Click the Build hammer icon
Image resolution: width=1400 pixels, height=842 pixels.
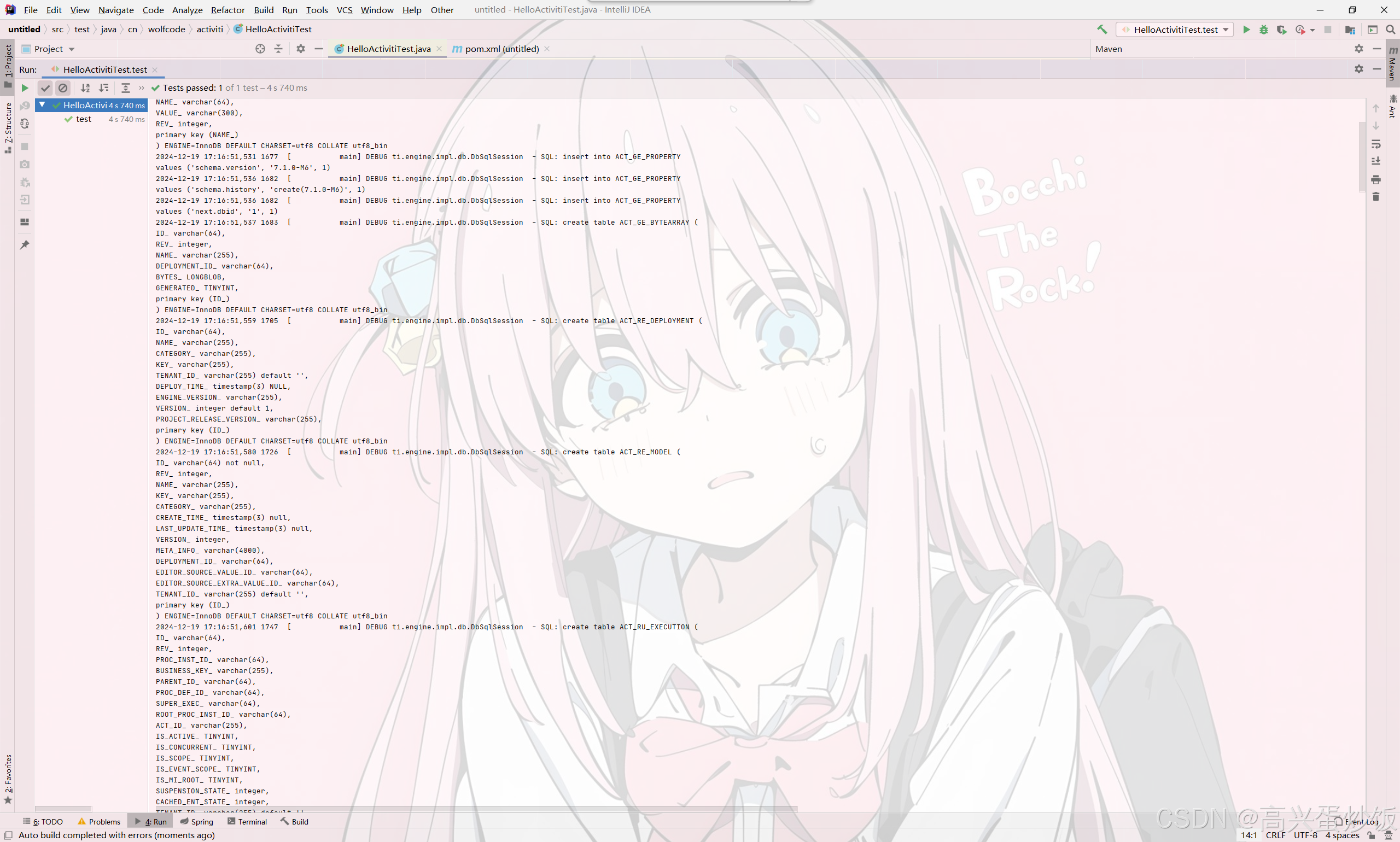click(x=1102, y=30)
